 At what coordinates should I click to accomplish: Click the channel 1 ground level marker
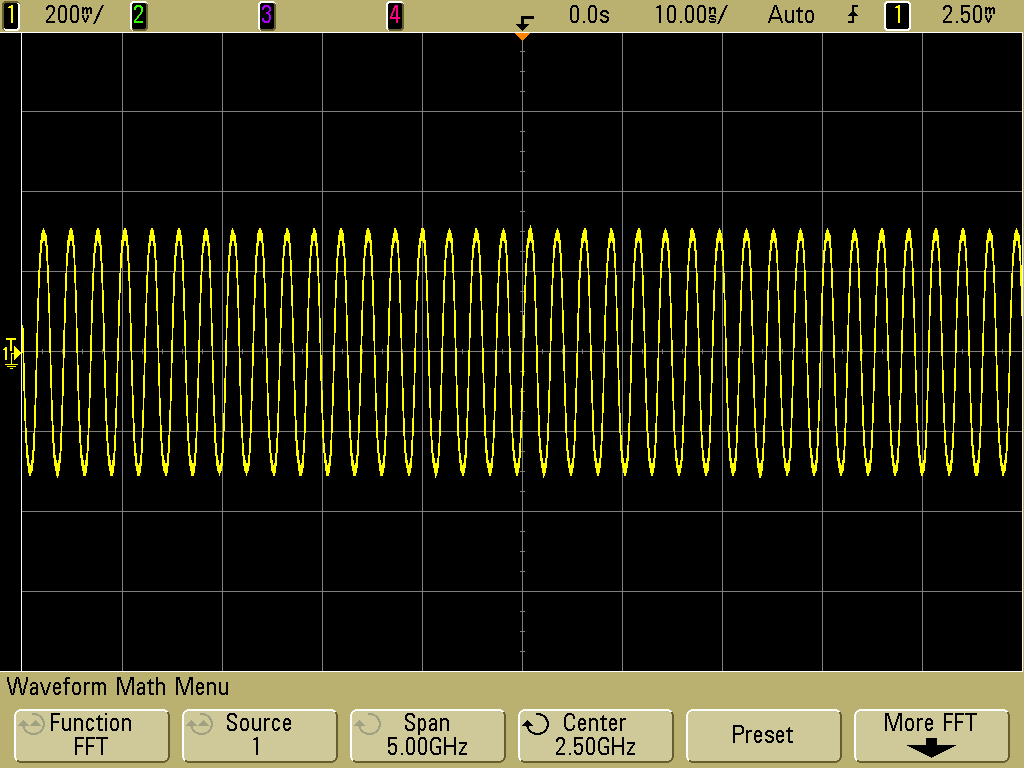(11, 352)
